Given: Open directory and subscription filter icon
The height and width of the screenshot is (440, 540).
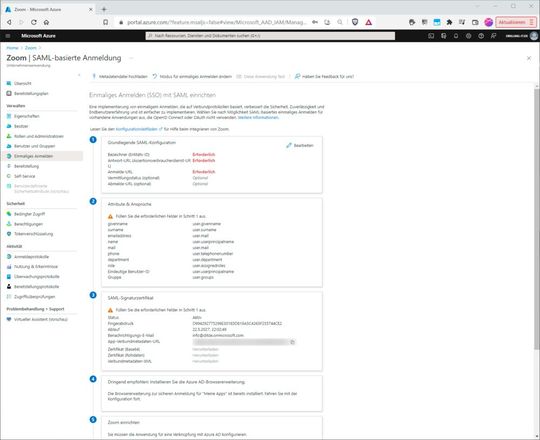Looking at the screenshot, I should (x=444, y=36).
